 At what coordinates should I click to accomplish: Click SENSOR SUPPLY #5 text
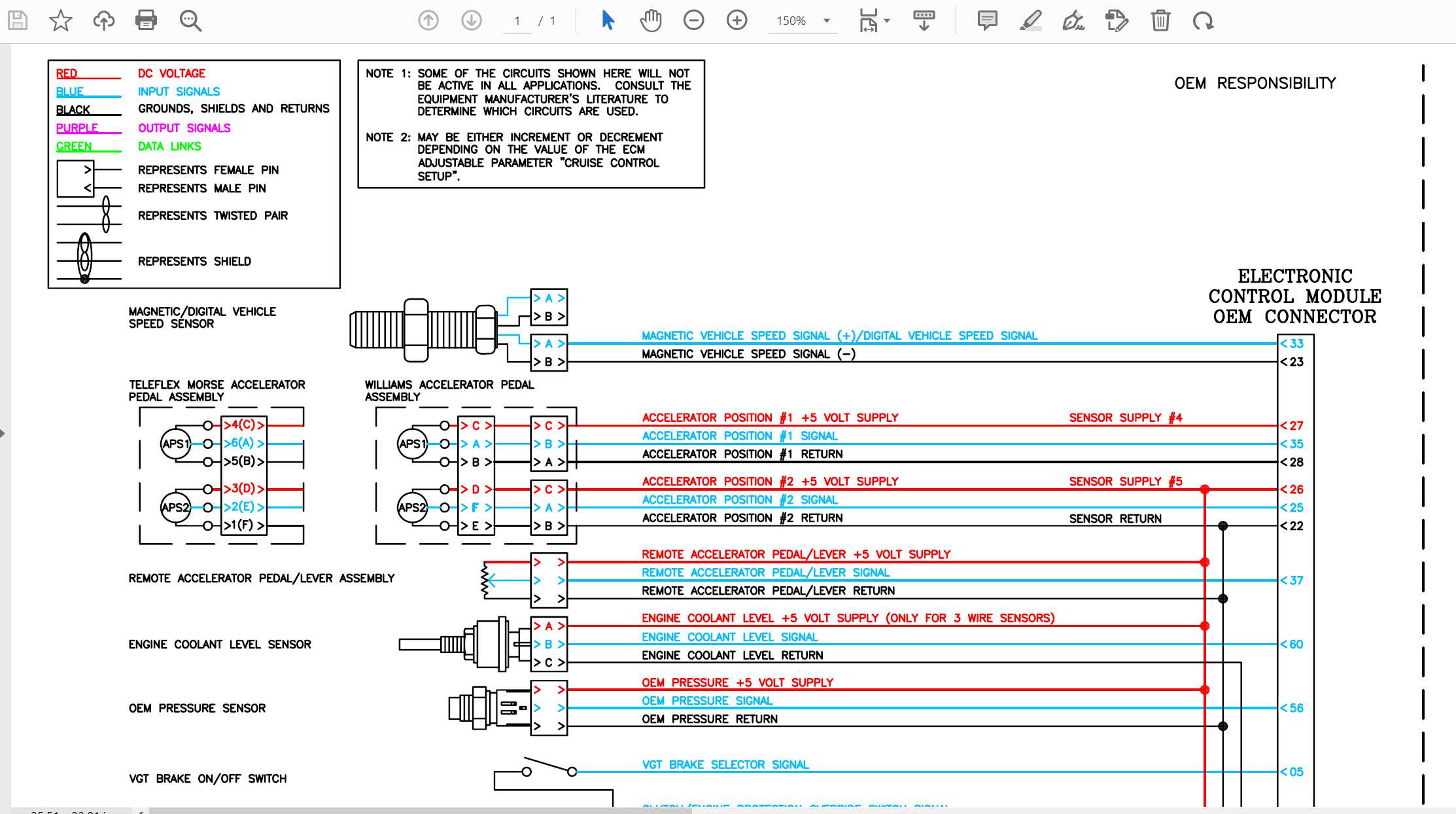pyautogui.click(x=1125, y=482)
